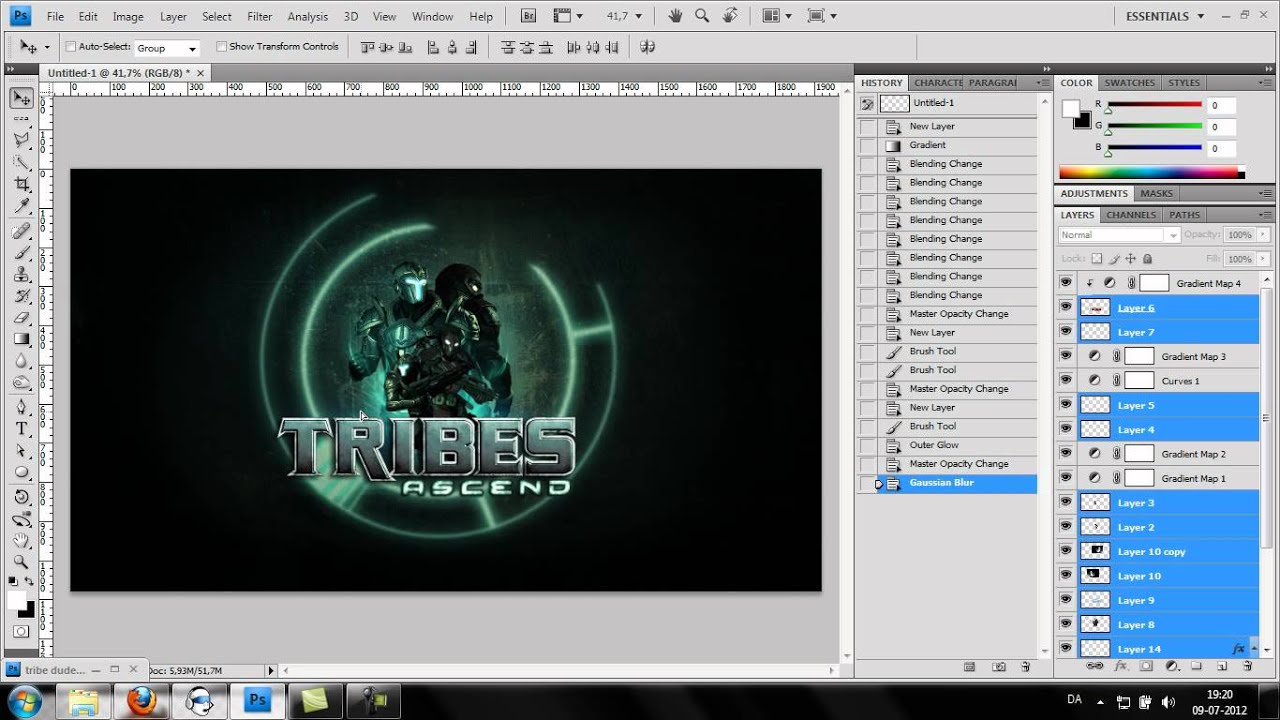The image size is (1280, 720).
Task: Toggle visibility of Curves 1 layer
Action: pos(1066,381)
